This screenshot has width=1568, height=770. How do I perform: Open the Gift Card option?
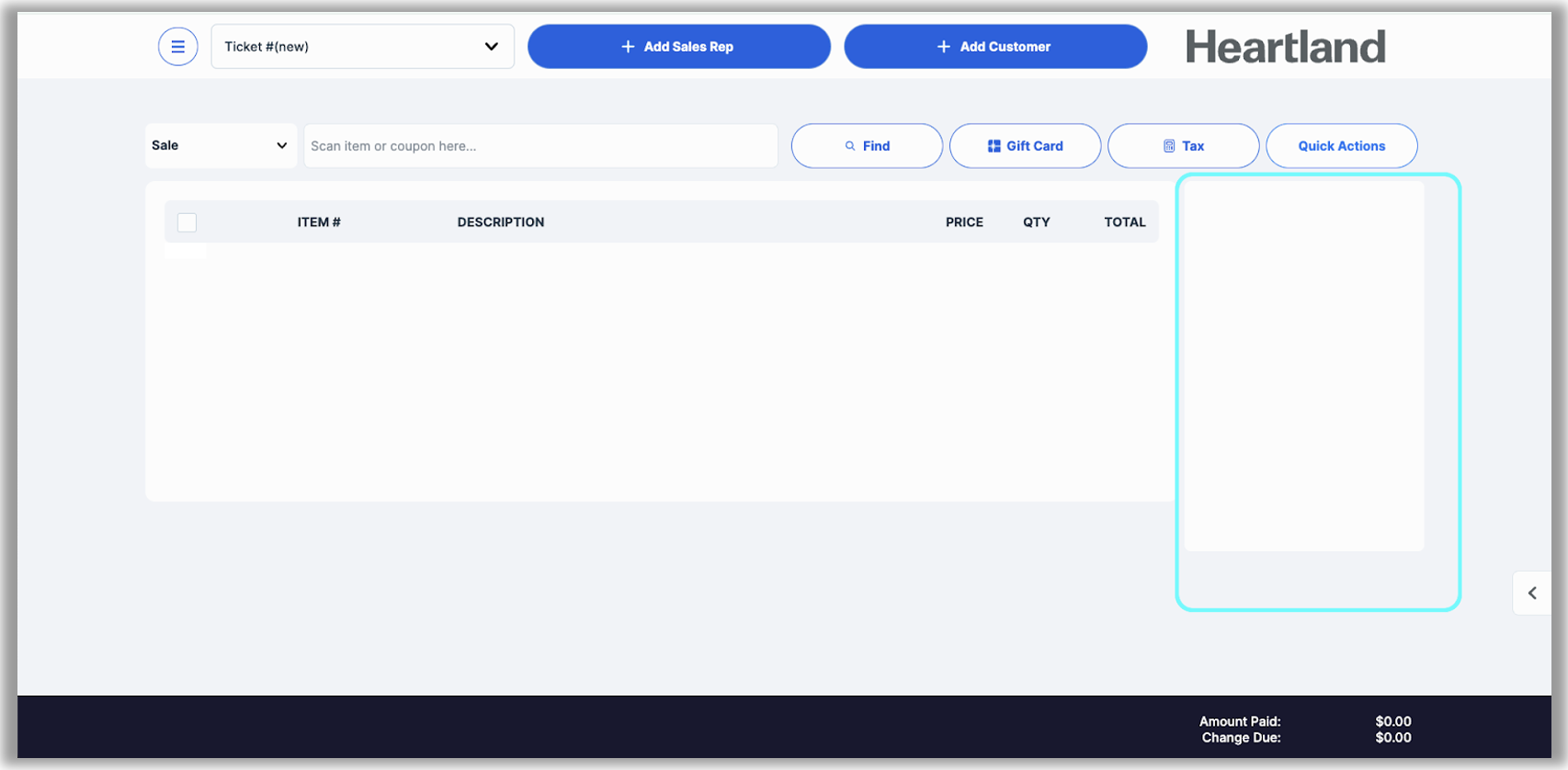[1025, 146]
